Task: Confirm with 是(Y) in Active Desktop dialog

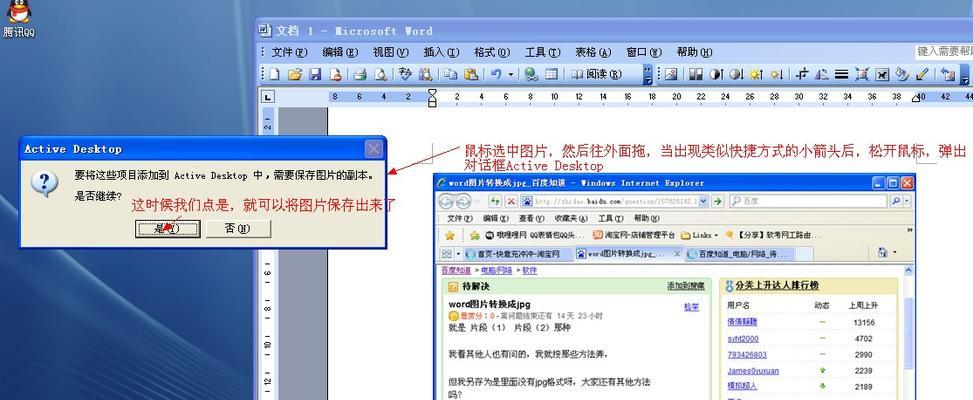Action: click(x=167, y=228)
